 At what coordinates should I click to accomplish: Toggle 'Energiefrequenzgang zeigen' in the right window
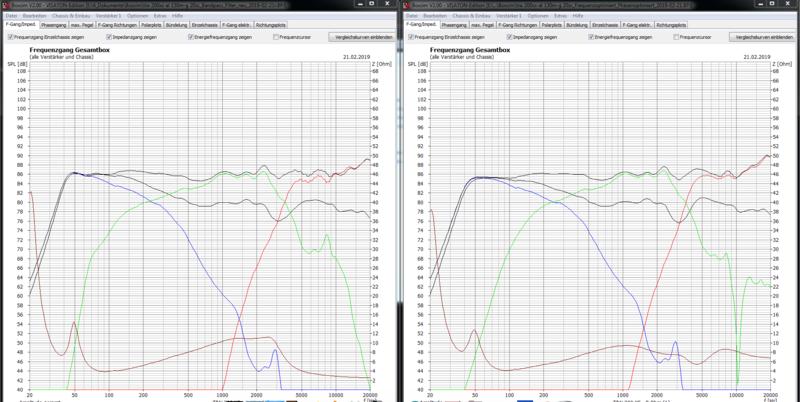tap(593, 36)
